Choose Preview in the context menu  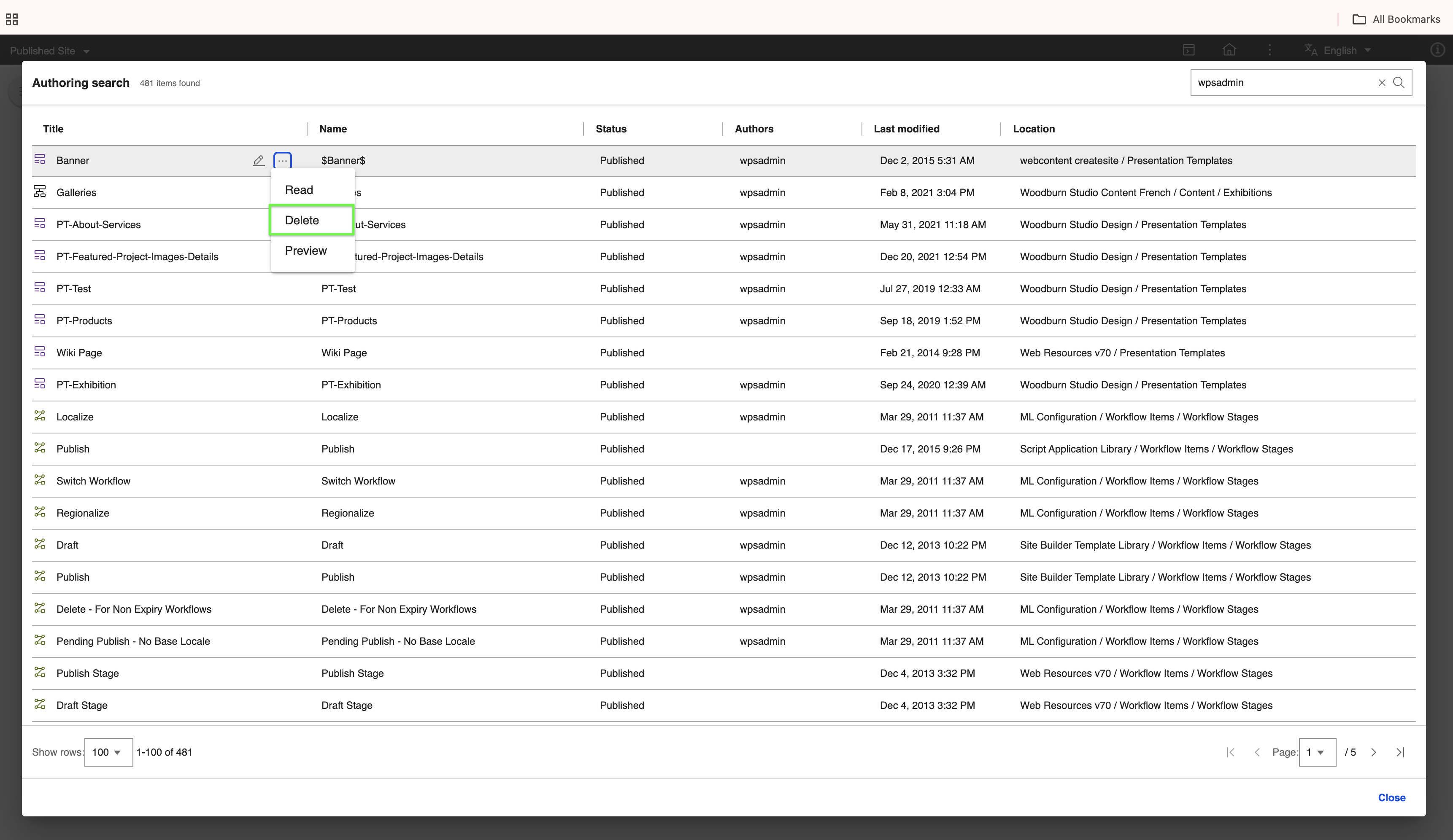[x=305, y=250]
